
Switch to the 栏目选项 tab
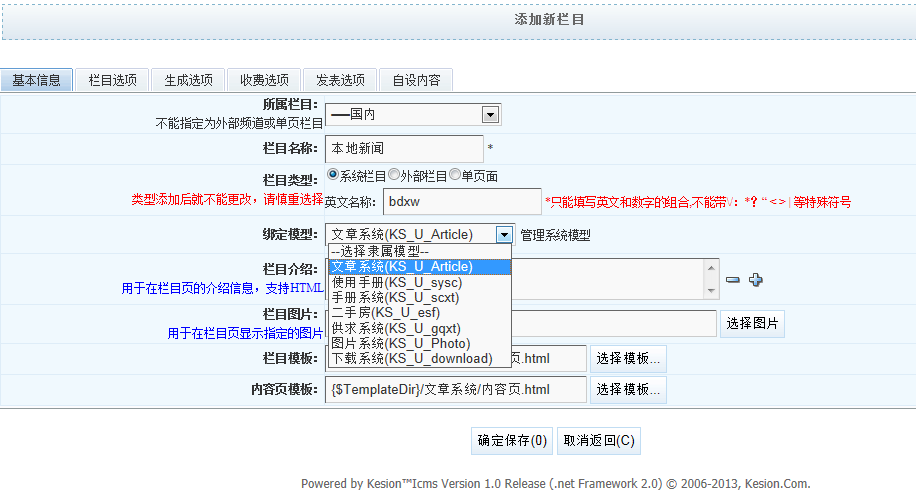point(112,80)
